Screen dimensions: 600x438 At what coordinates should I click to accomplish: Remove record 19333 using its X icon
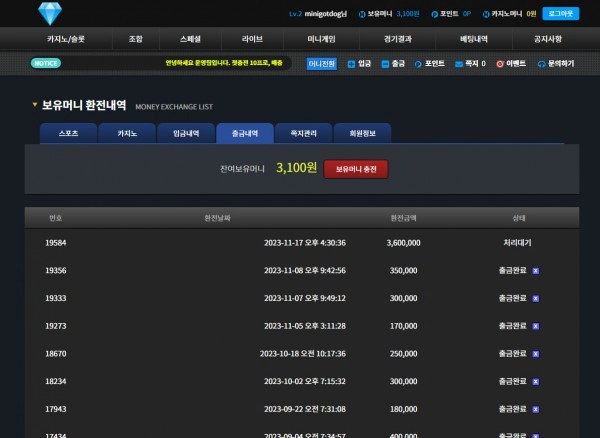click(536, 298)
